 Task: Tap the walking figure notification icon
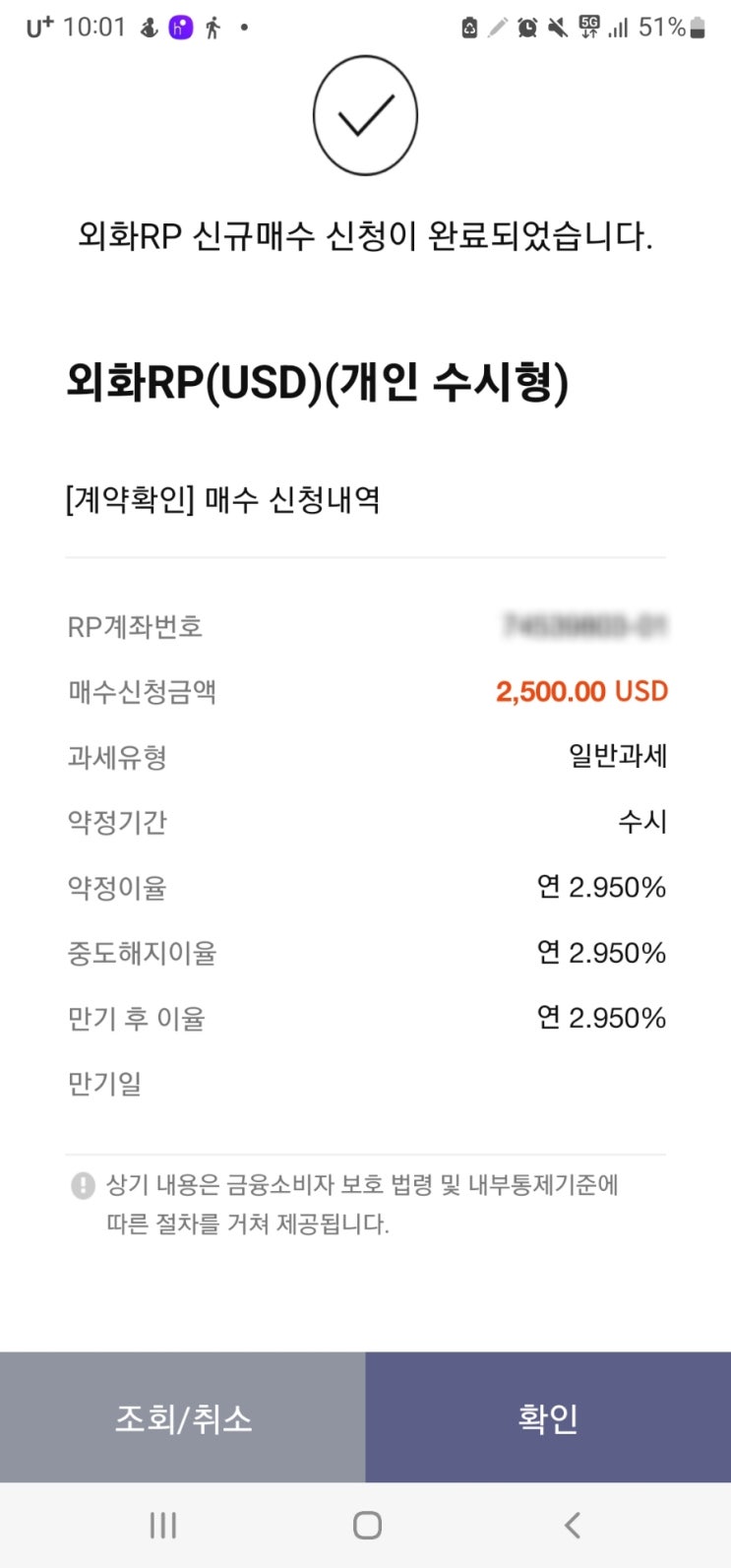(x=213, y=28)
